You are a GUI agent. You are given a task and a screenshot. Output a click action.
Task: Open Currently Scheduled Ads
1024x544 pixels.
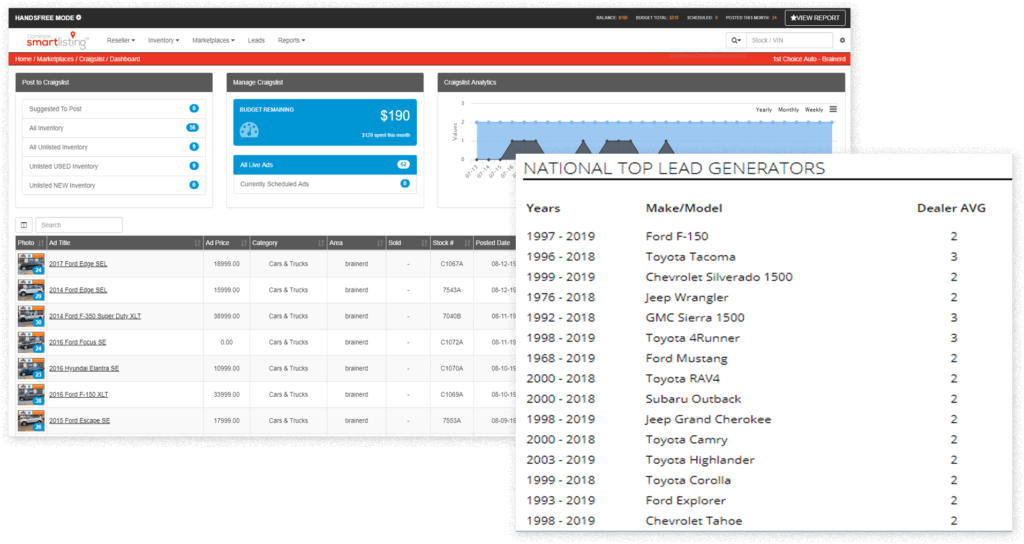coord(325,184)
